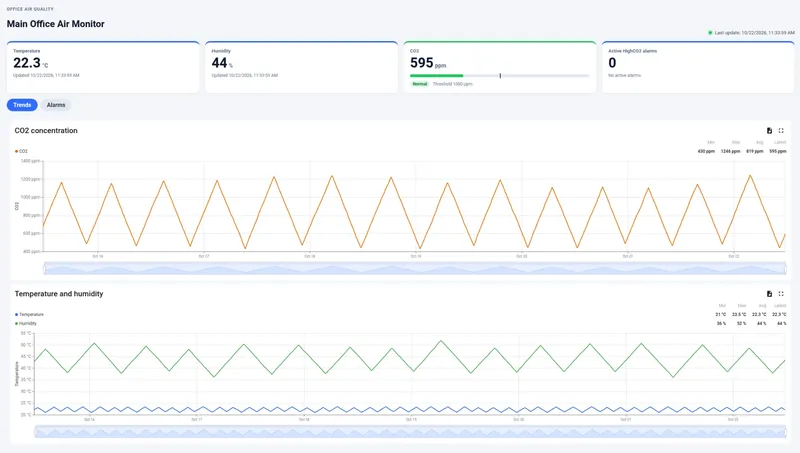Click the 595 ppm CO2 reading
Image resolution: width=800 pixels, height=453 pixels.
point(428,63)
